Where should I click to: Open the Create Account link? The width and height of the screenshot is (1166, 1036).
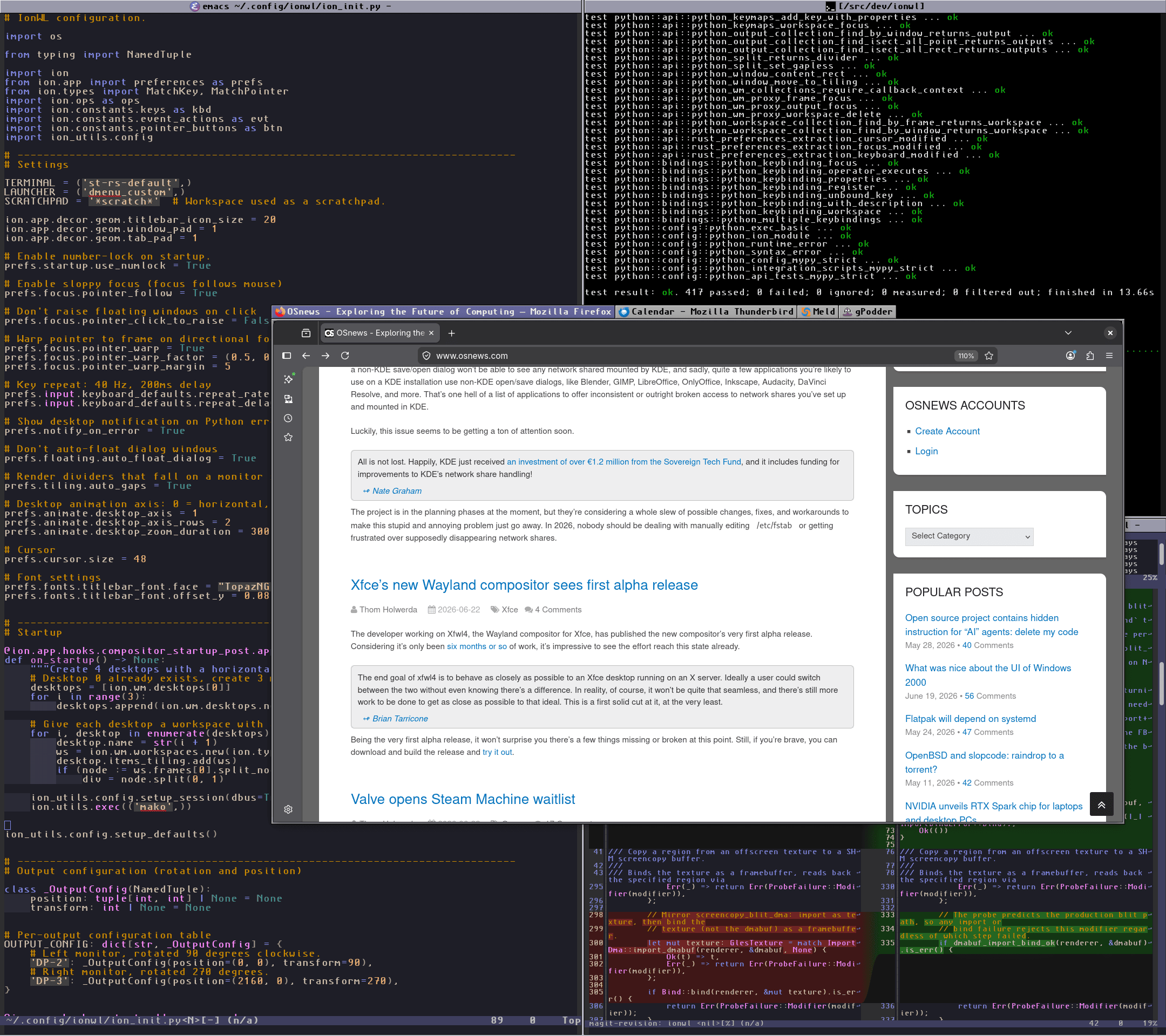pos(947,432)
